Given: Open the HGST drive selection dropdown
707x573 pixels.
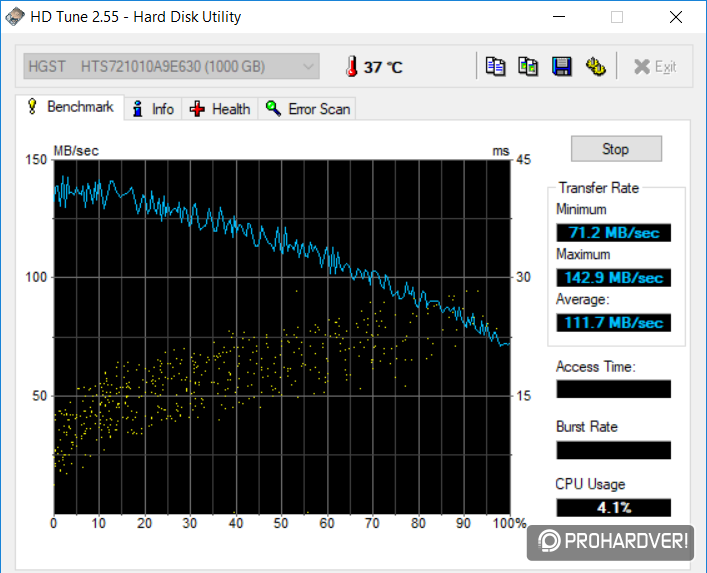Looking at the screenshot, I should tap(171, 66).
